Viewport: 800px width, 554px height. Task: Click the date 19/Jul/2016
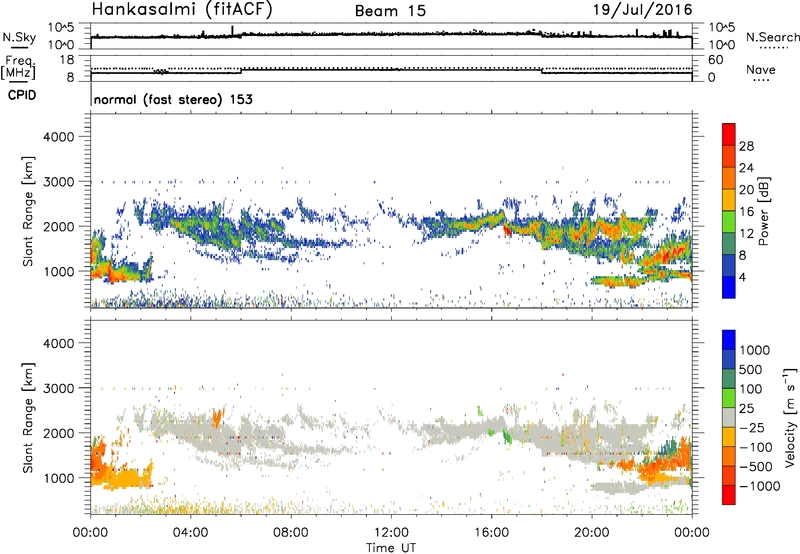pos(642,10)
